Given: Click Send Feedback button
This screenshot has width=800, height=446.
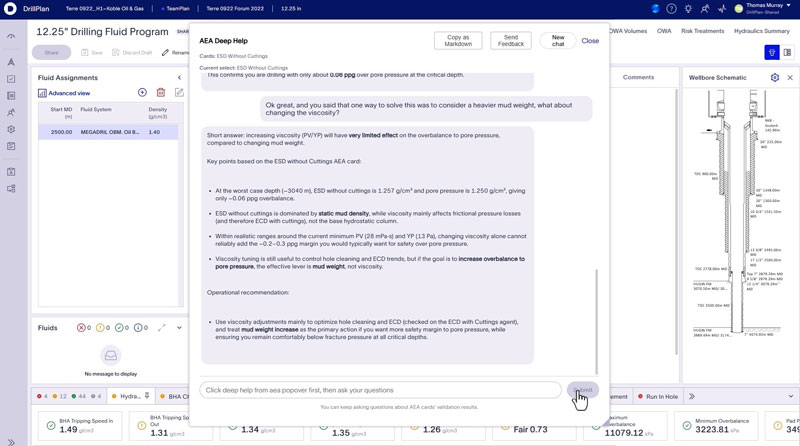Looking at the screenshot, I should (x=511, y=41).
